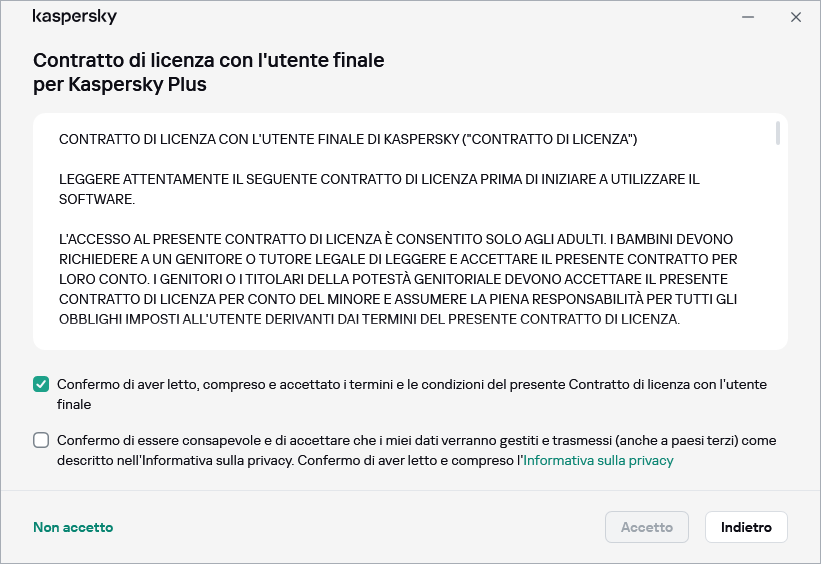This screenshot has width=821, height=564.
Task: Uncheck the license terms confirmation checkbox
Action: (x=41, y=384)
